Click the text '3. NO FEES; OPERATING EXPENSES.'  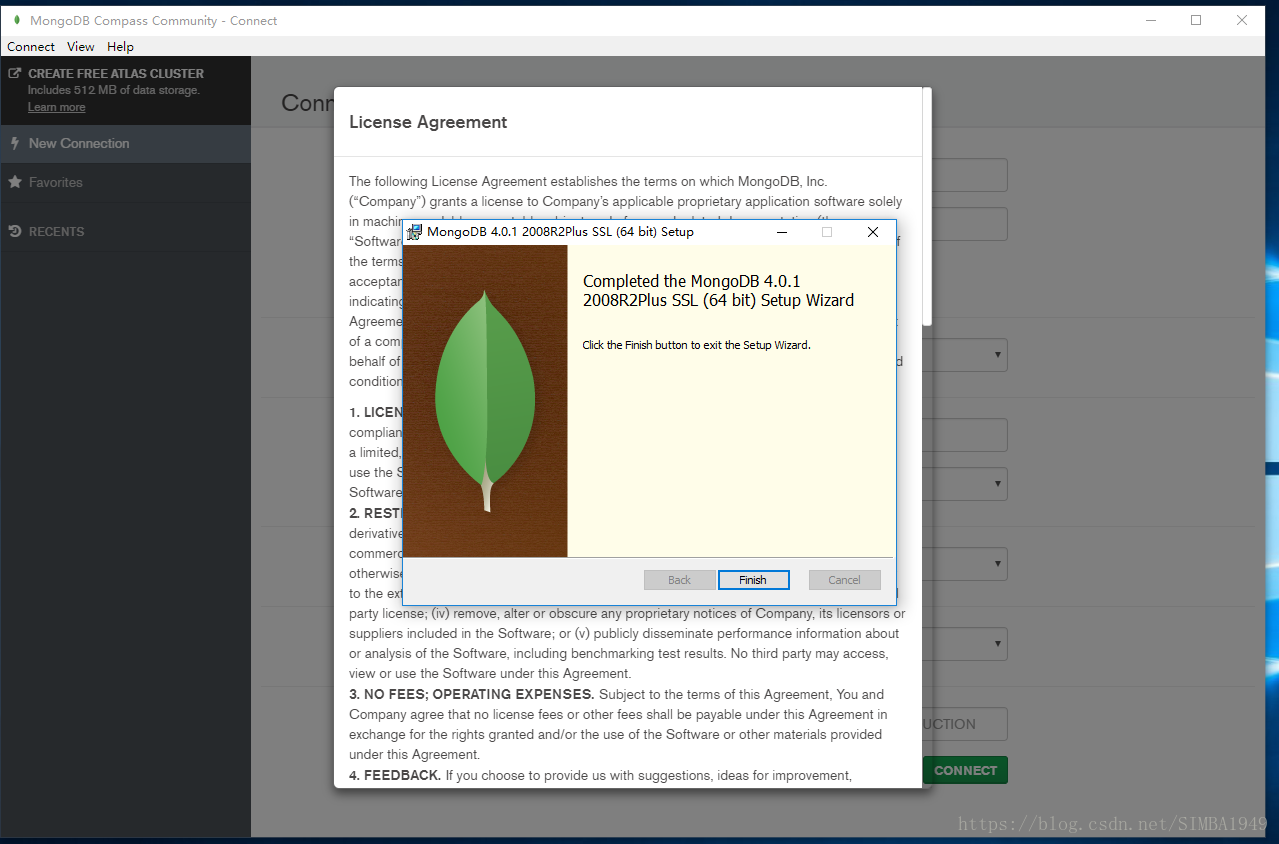tap(472, 694)
